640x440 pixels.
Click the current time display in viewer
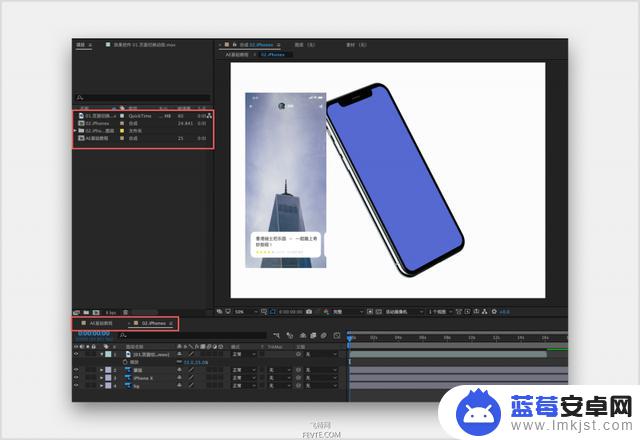(x=291, y=312)
